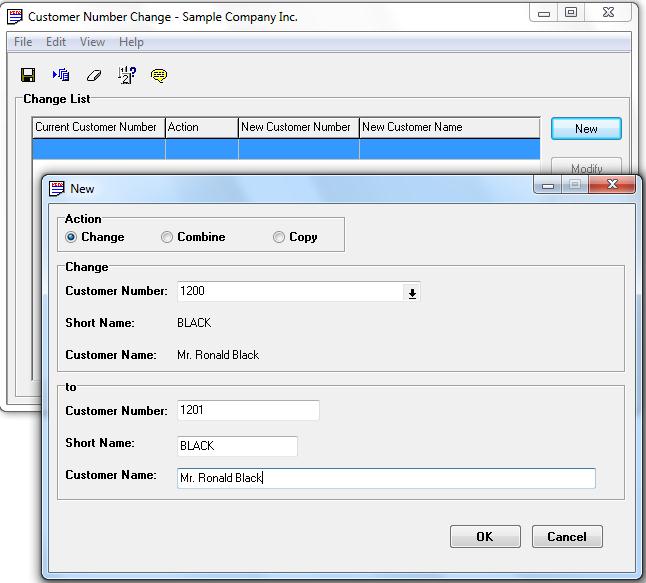Click the Modify button in main window

tap(586, 166)
